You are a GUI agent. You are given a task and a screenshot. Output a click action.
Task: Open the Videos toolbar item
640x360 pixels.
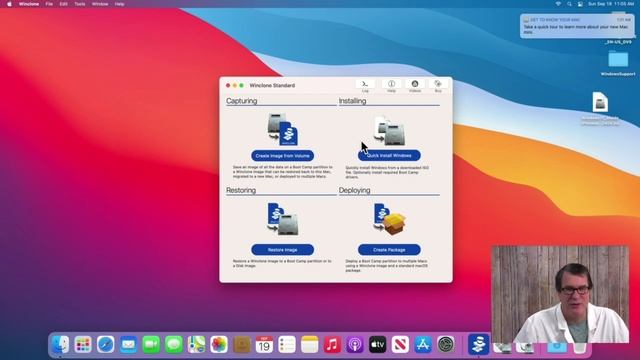click(x=415, y=85)
